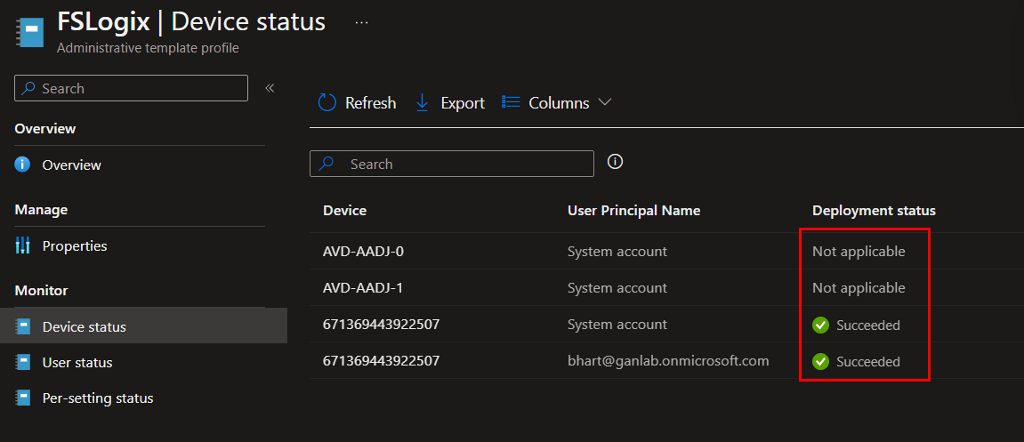
Task: Click the sidebar Search input field
Action: tap(140, 88)
